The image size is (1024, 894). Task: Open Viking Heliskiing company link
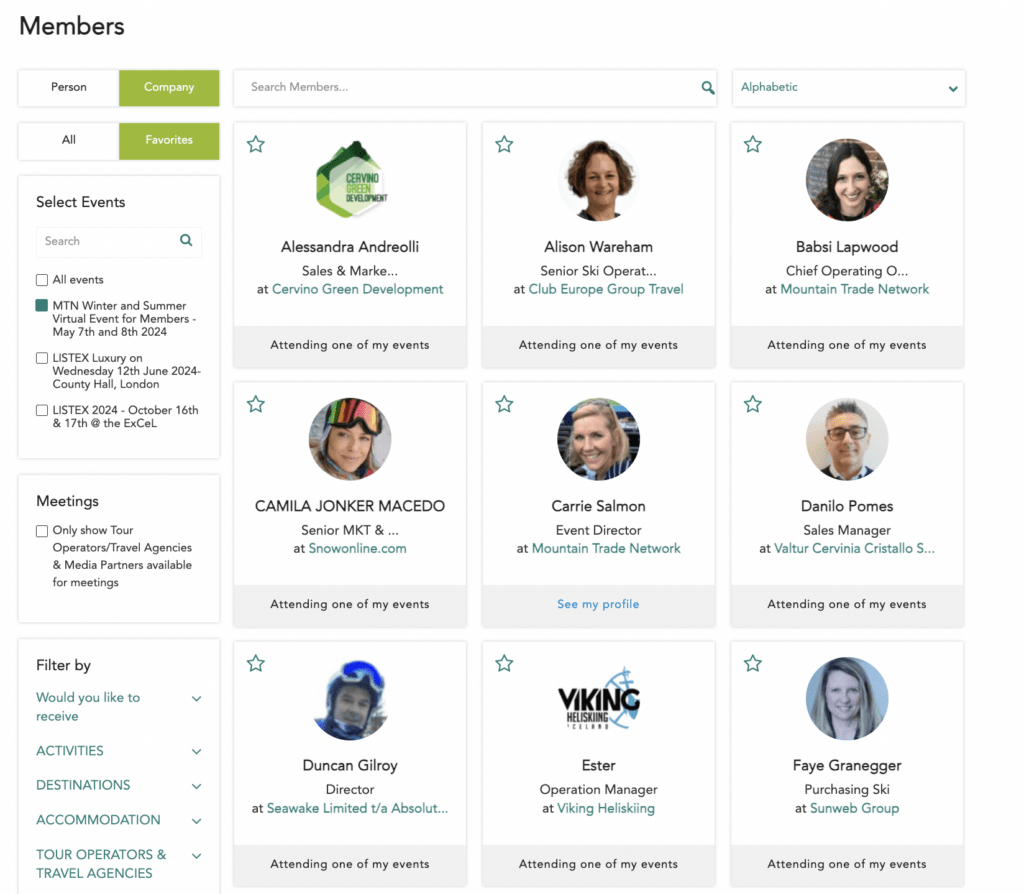pyautogui.click(x=605, y=808)
